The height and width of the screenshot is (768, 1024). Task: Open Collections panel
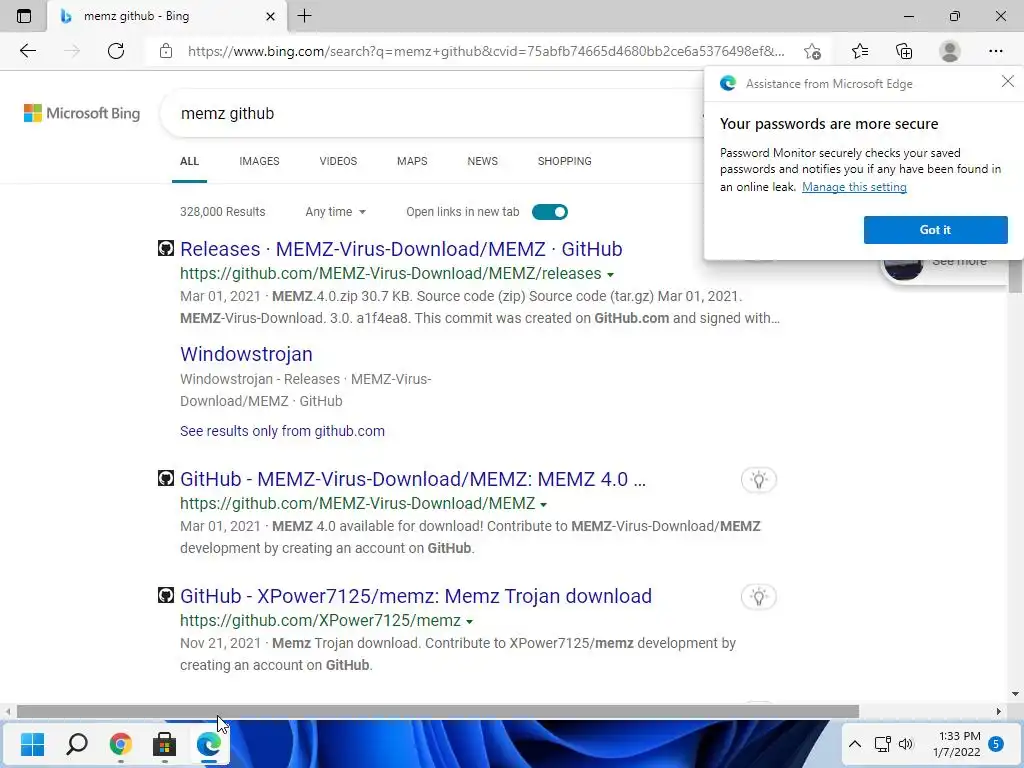point(904,51)
